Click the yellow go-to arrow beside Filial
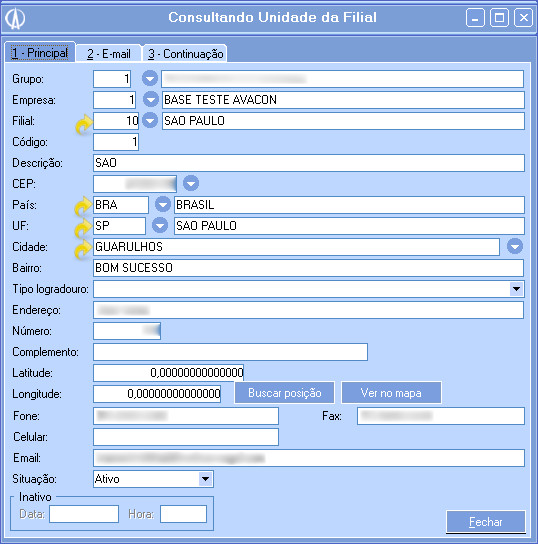The width and height of the screenshot is (538, 544). [x=84, y=124]
